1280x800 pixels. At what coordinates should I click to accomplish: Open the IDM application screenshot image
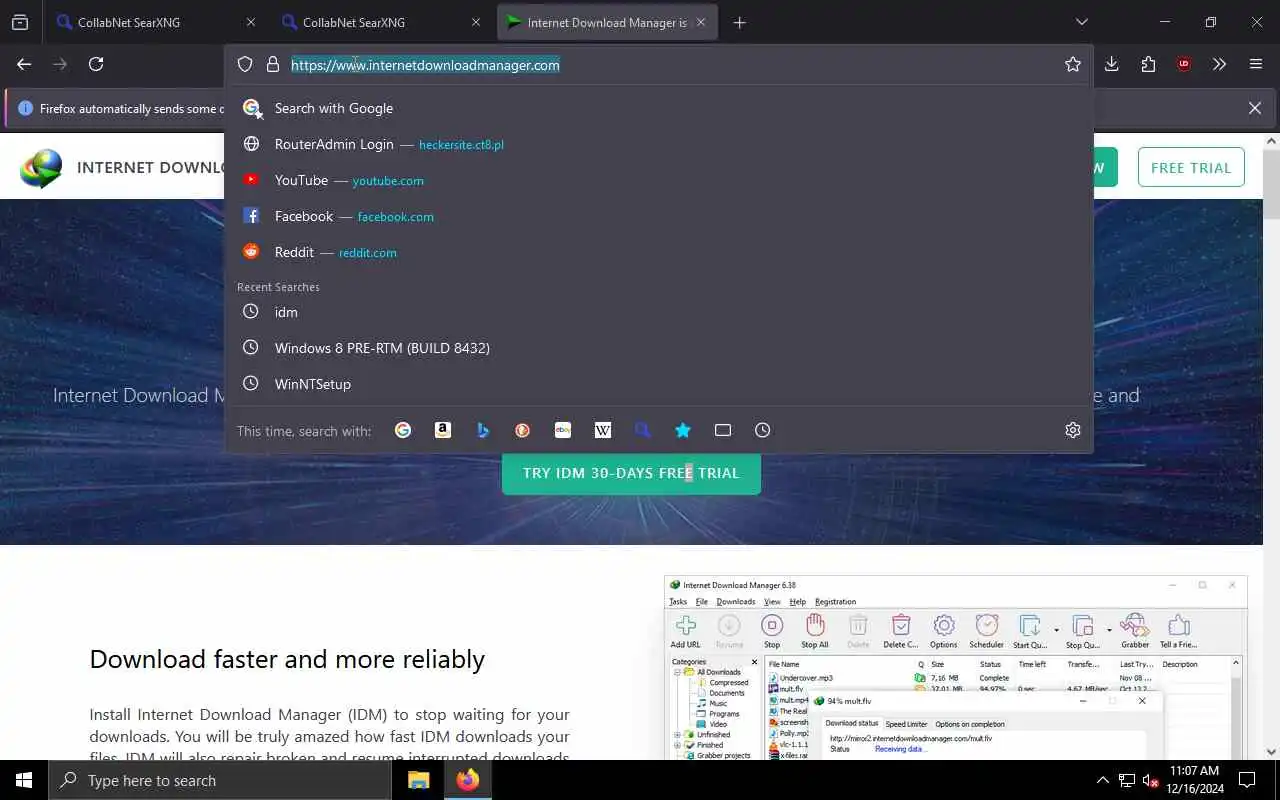click(x=955, y=668)
